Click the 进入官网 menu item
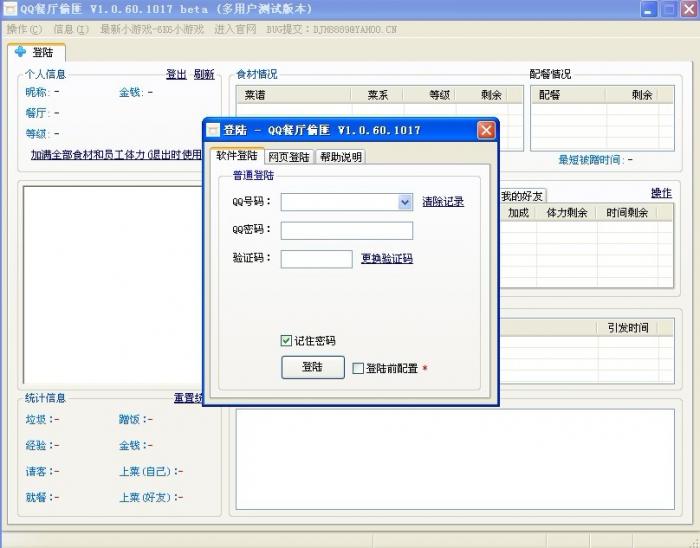The image size is (700, 548). 235,29
